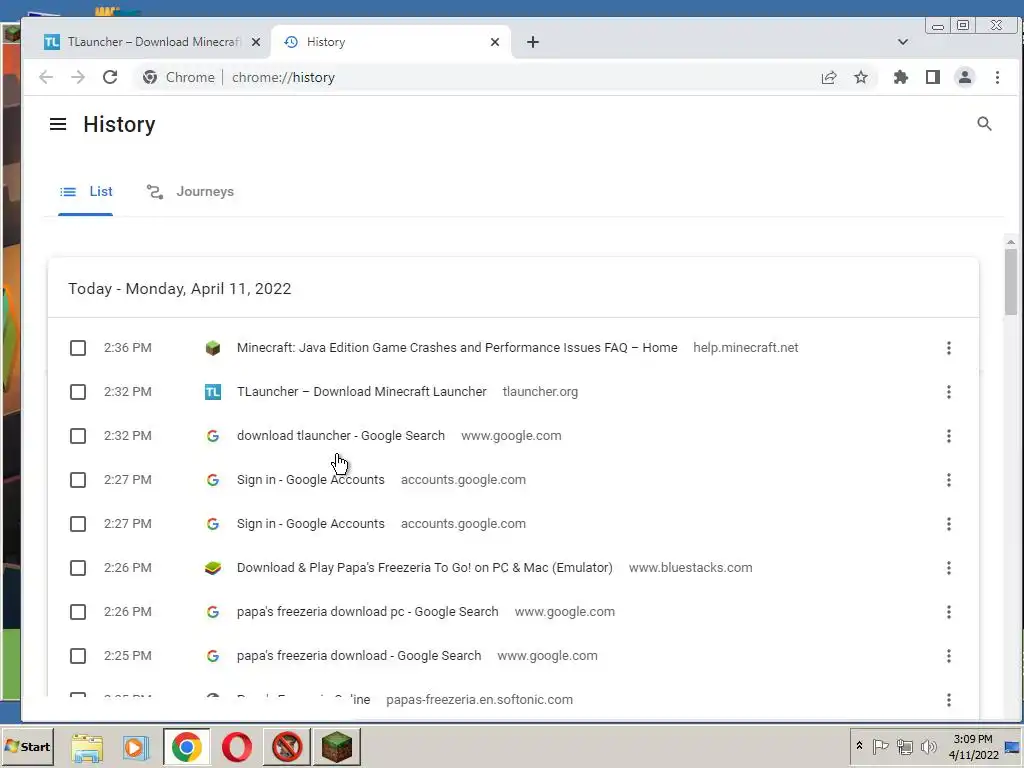This screenshot has height=768, width=1024.
Task: Check the Minecraft Java Edition FAQ entry
Action: pyautogui.click(x=78, y=348)
